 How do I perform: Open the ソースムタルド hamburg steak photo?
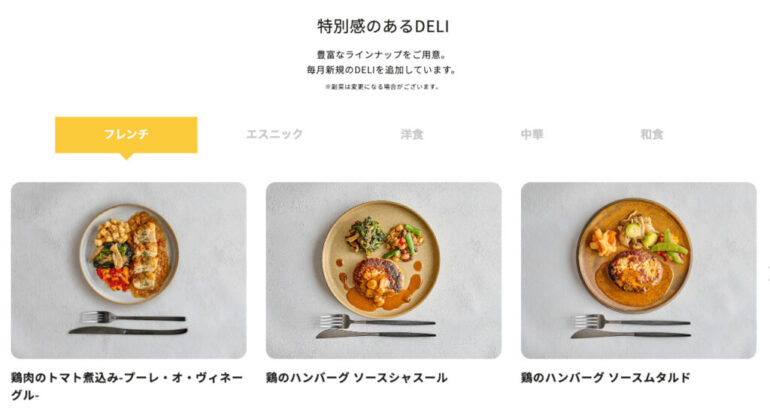coord(638,270)
